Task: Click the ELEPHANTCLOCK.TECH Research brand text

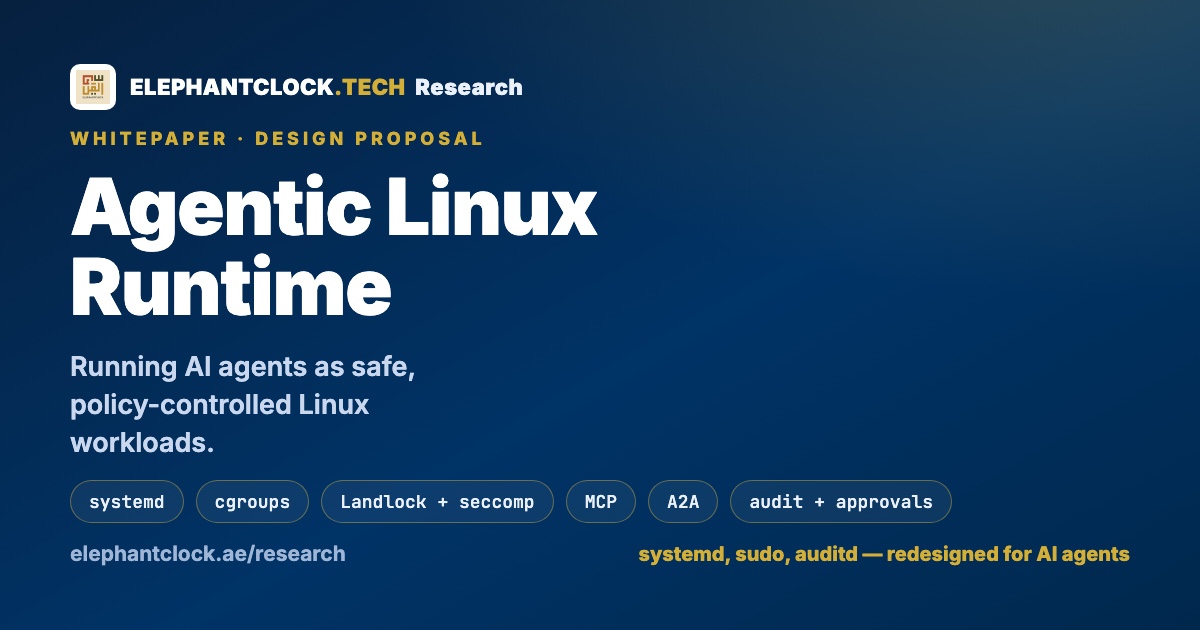Action: 326,87
